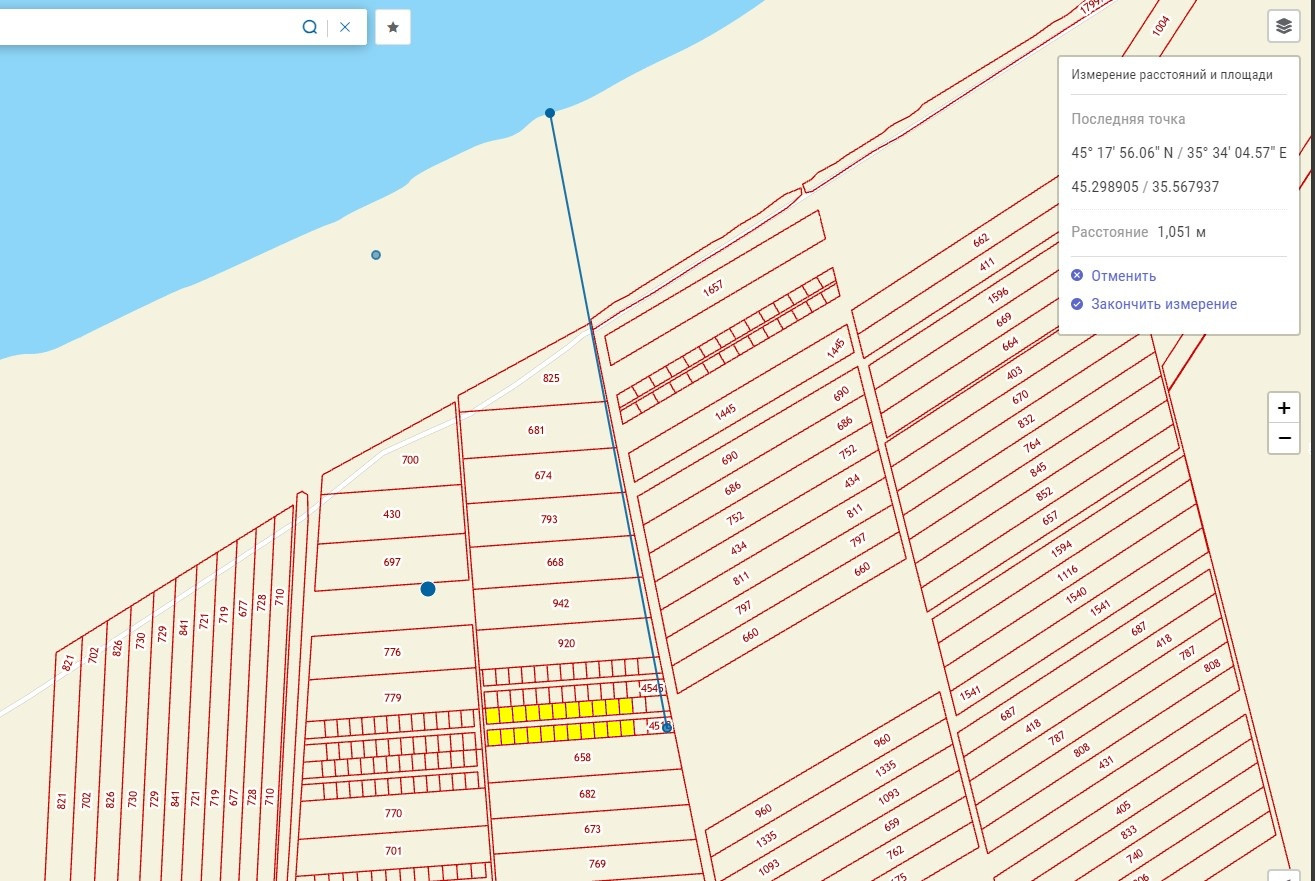The height and width of the screenshot is (881, 1315).
Task: Zoom in with the plus button
Action: coord(1284,409)
